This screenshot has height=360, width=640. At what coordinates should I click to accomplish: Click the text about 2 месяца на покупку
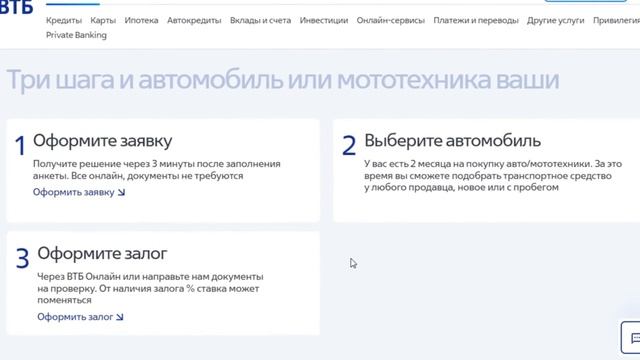point(493,176)
